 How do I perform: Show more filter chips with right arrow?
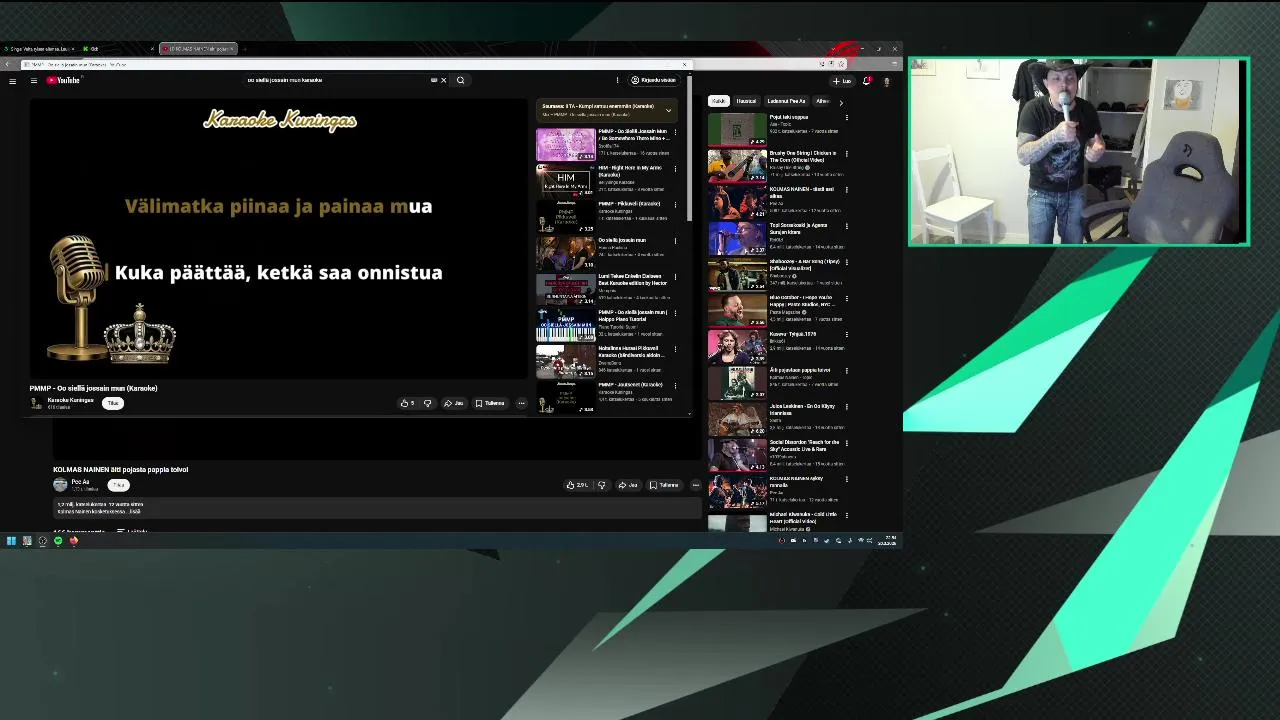click(841, 102)
